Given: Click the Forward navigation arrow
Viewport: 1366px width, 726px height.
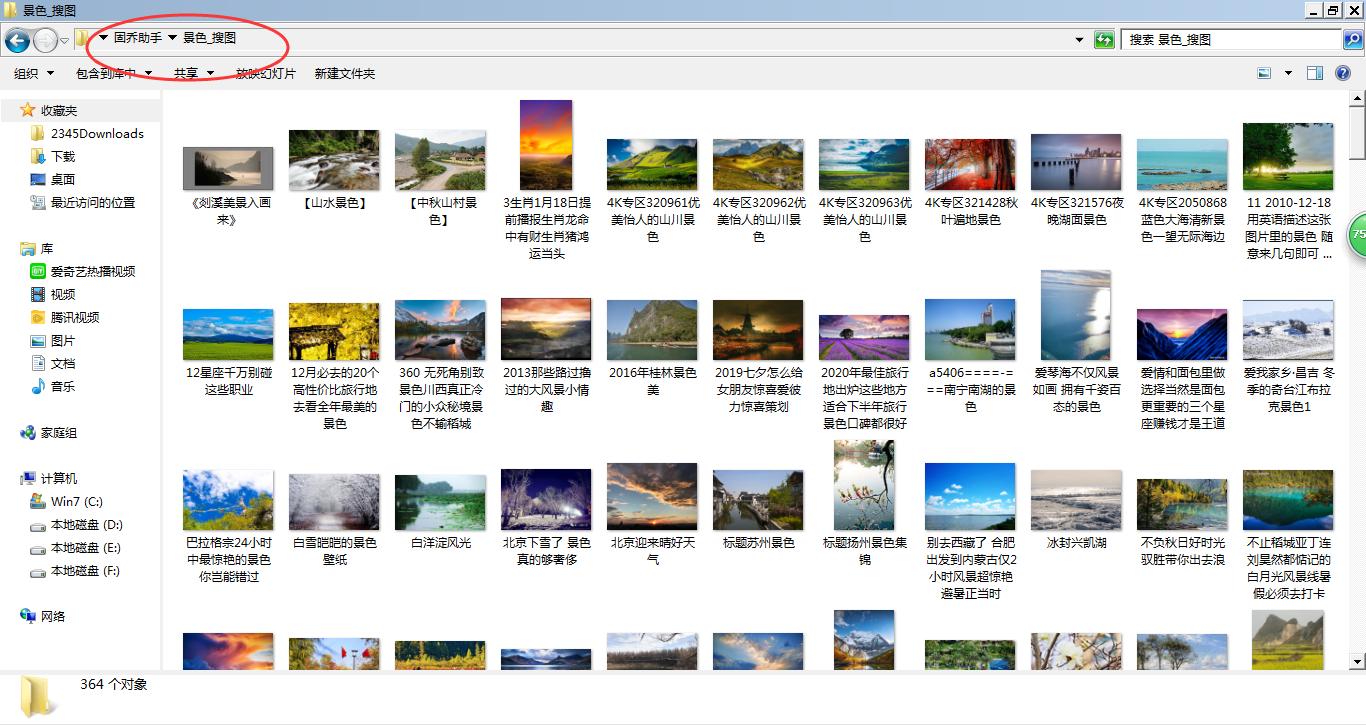Looking at the screenshot, I should pos(45,39).
